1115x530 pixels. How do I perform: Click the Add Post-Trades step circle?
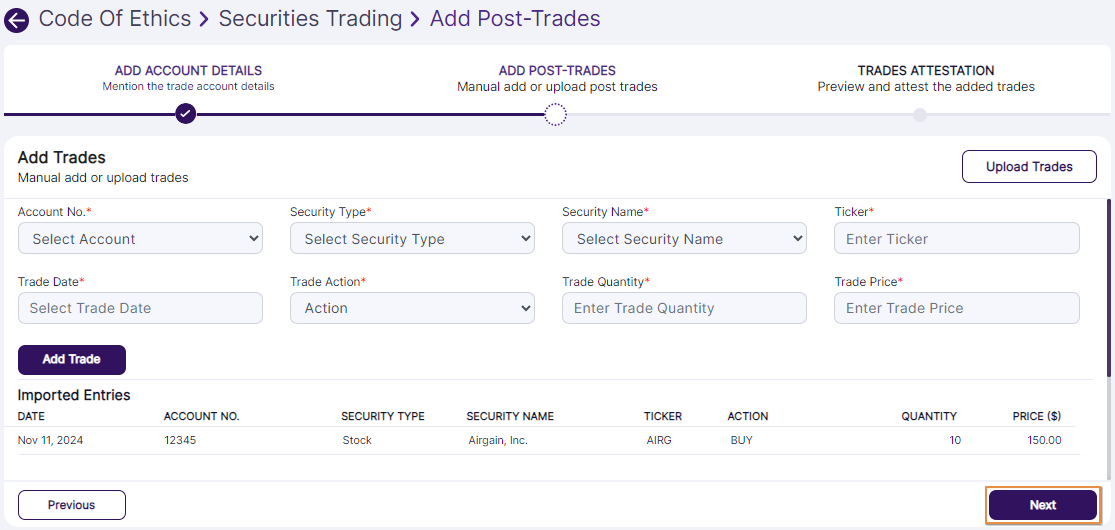click(x=556, y=115)
